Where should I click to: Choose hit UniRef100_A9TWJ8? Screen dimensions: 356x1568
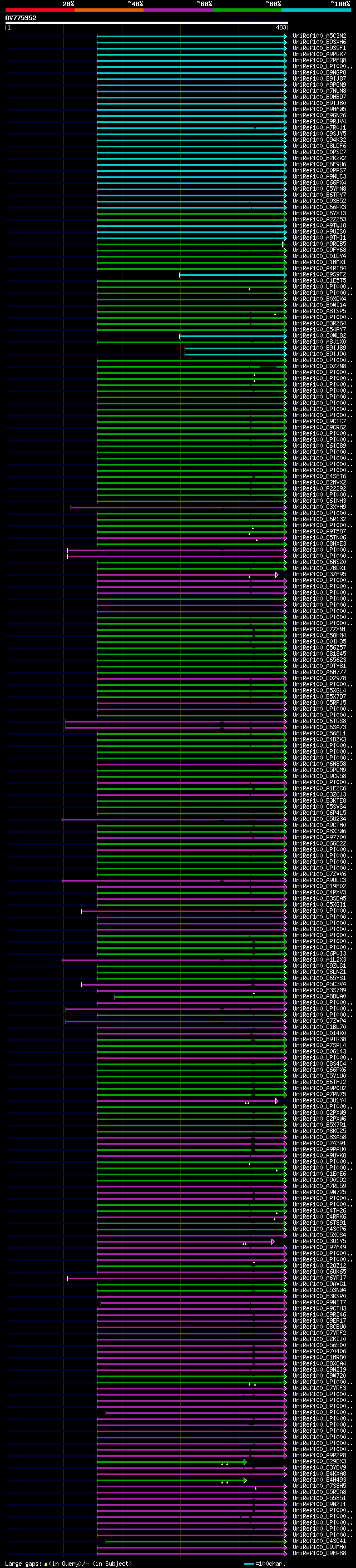pos(319,225)
